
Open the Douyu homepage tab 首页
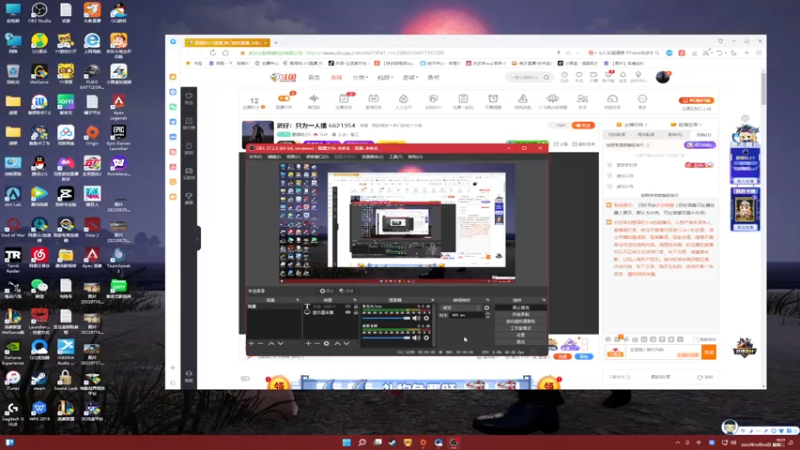(314, 78)
